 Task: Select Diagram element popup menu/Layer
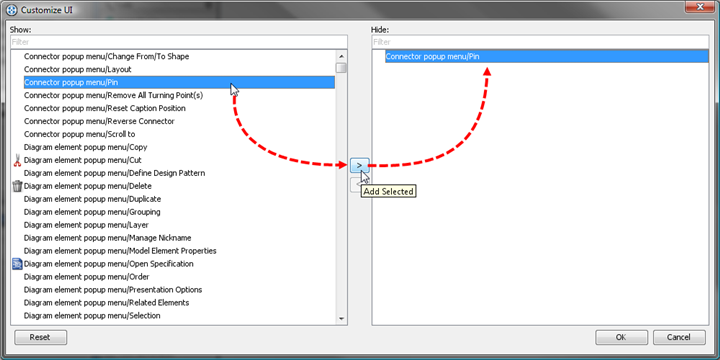pos(86,225)
